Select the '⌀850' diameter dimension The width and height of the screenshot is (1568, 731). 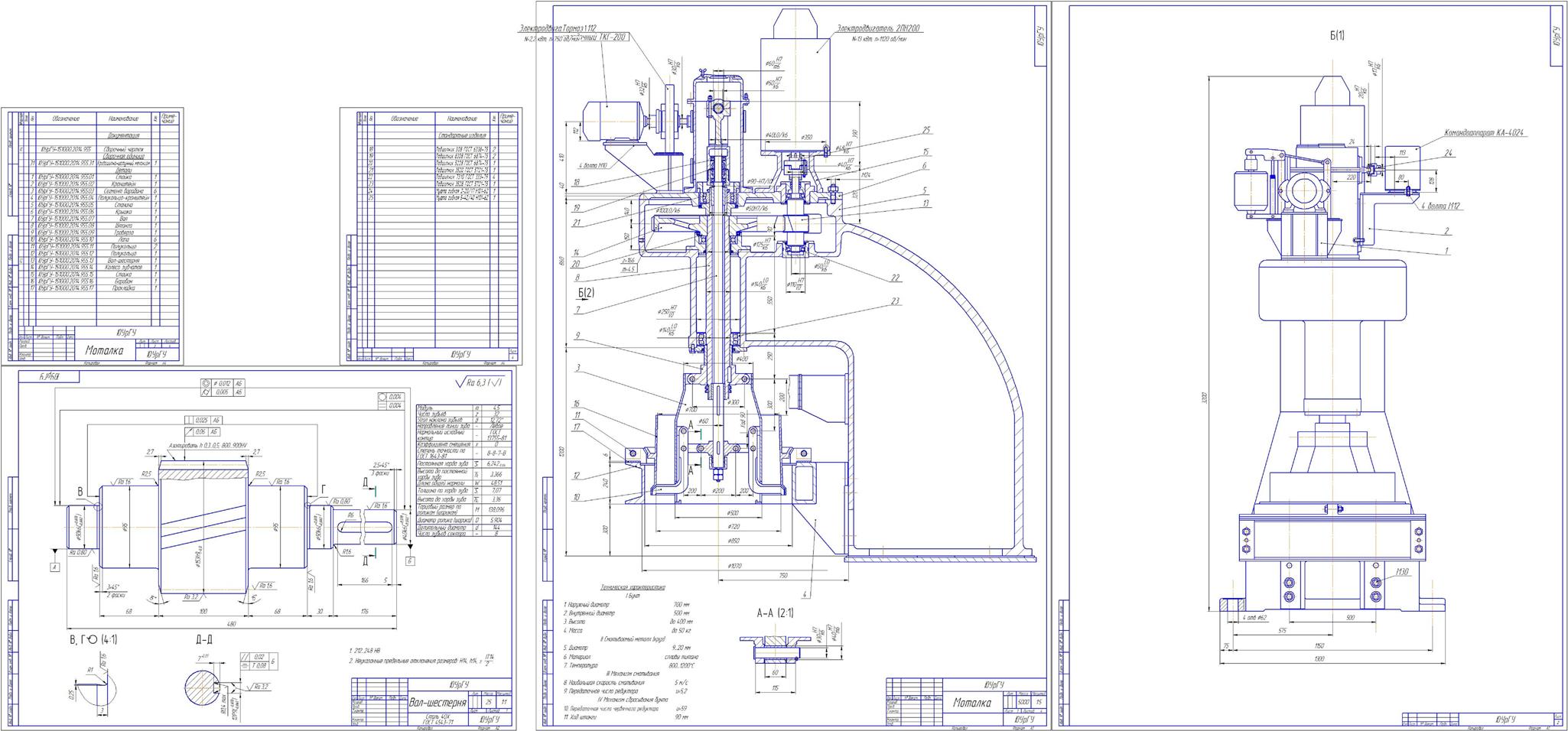734,541
